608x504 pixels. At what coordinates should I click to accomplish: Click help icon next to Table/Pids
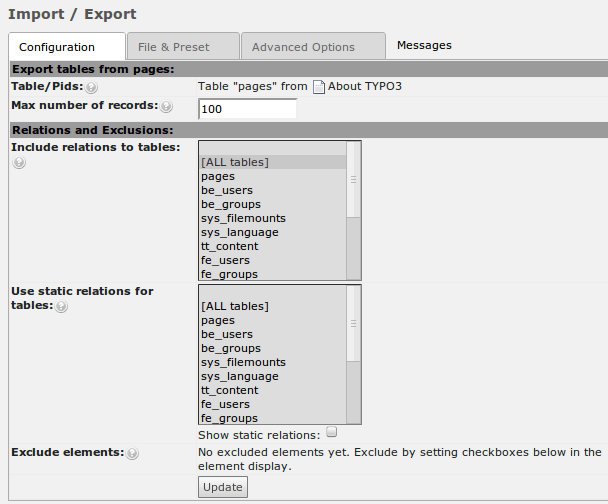(91, 88)
